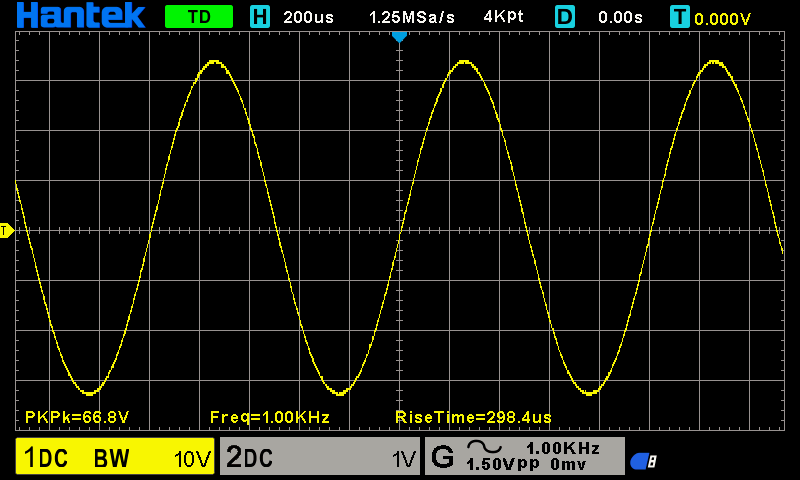
Task: Select the D delay icon
Action: pos(565,17)
